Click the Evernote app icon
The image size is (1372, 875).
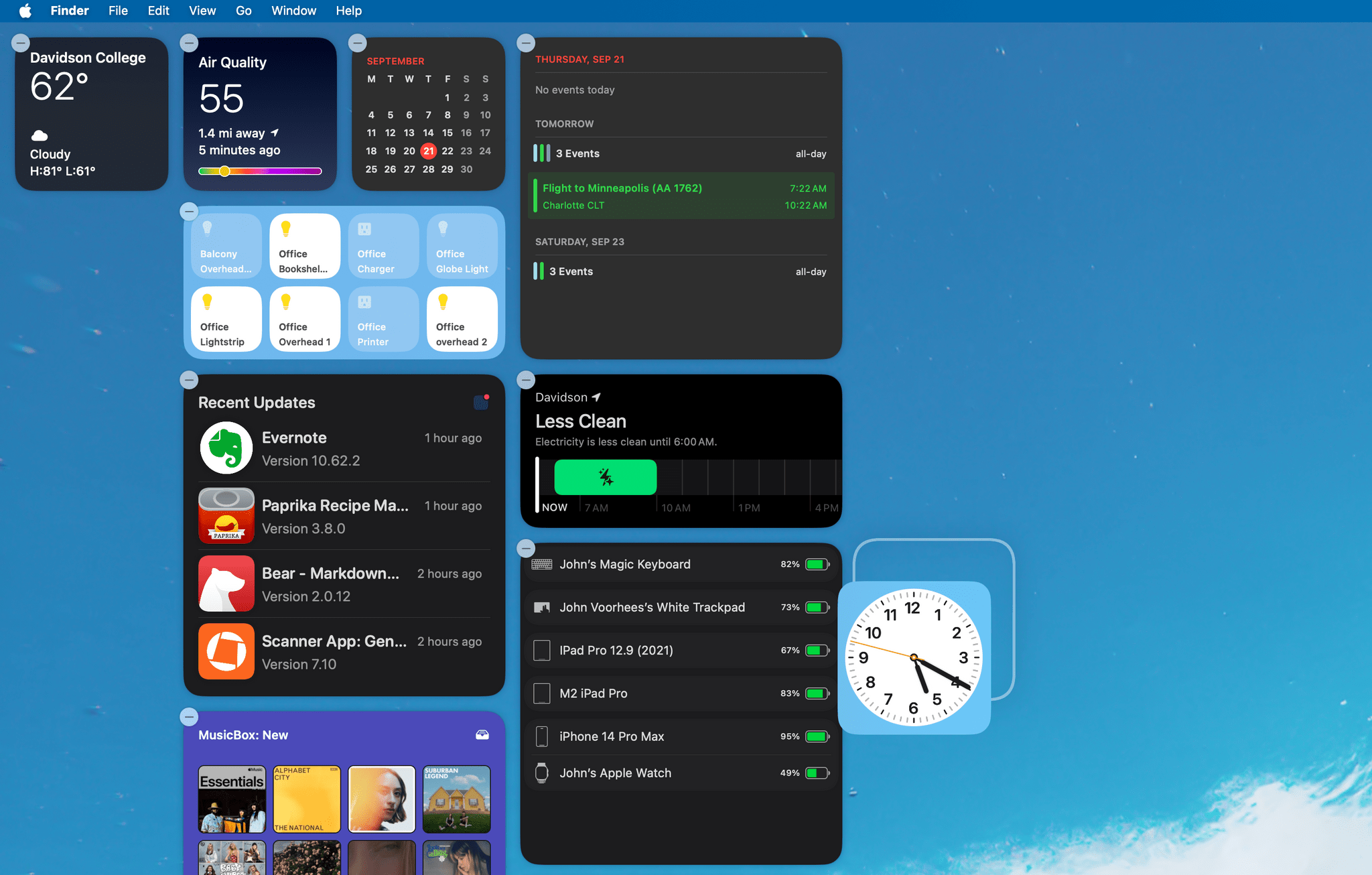pyautogui.click(x=226, y=448)
